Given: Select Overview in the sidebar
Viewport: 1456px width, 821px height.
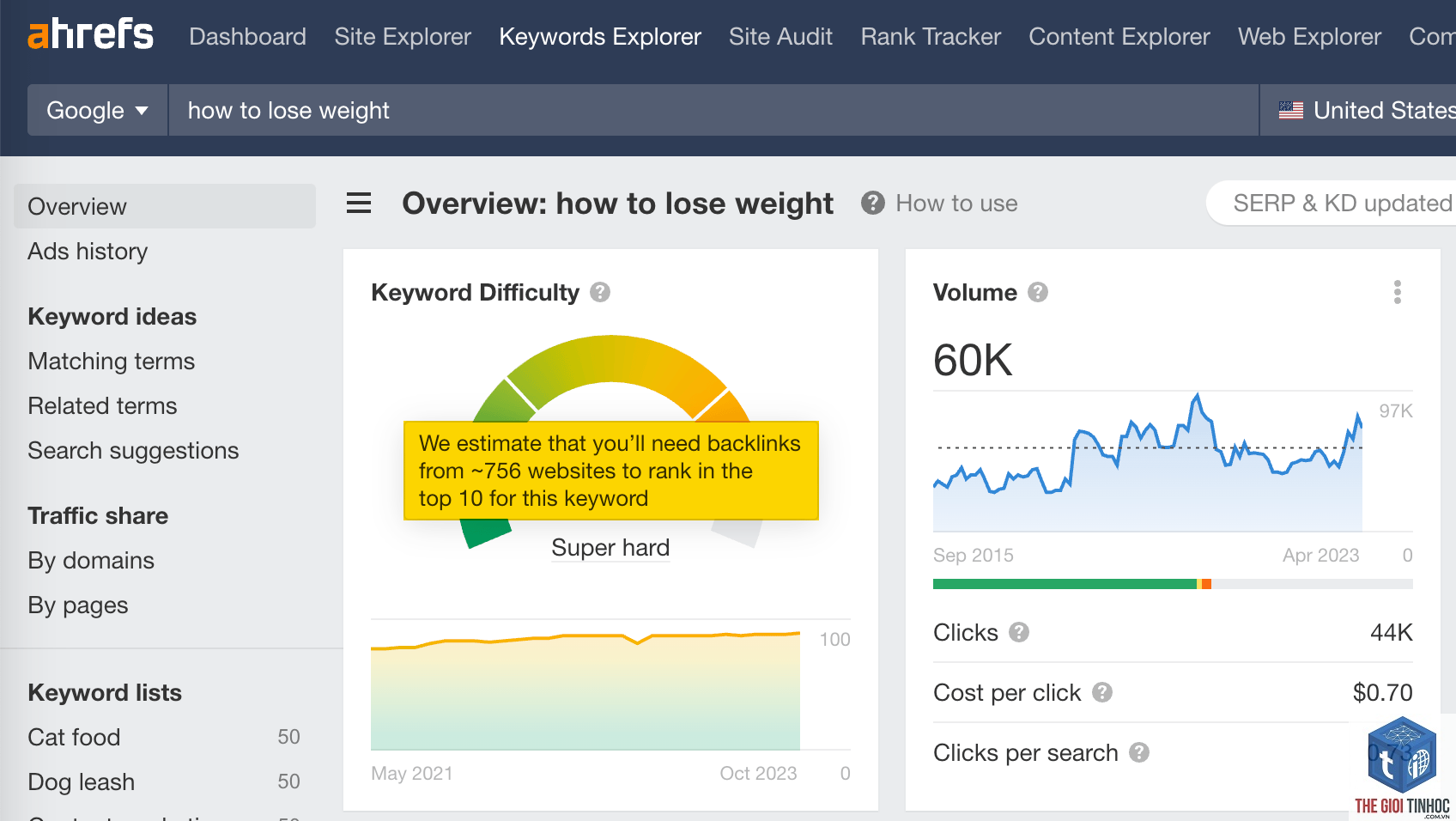Looking at the screenshot, I should [165, 206].
